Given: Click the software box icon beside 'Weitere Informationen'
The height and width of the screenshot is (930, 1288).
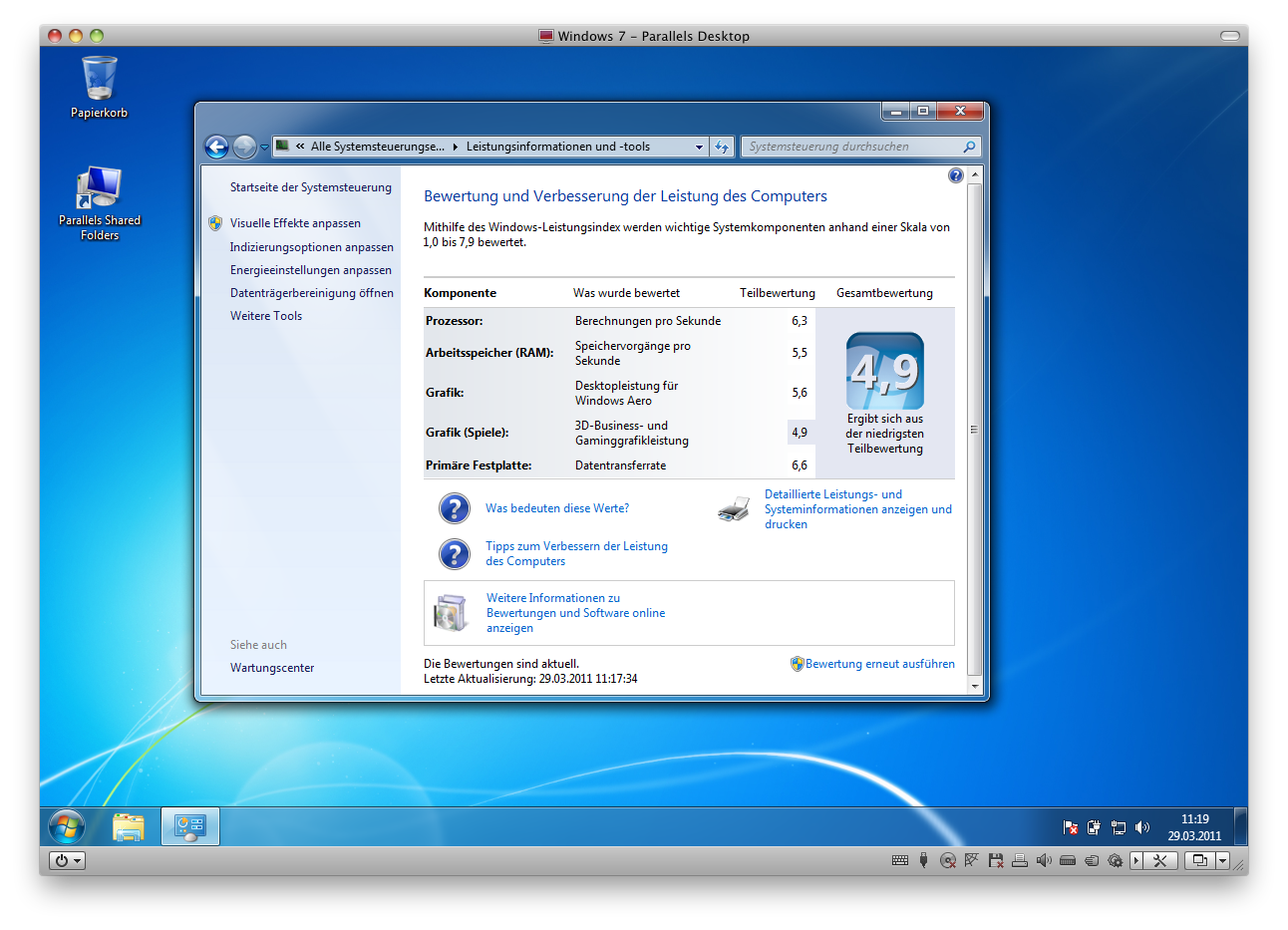Looking at the screenshot, I should [452, 613].
